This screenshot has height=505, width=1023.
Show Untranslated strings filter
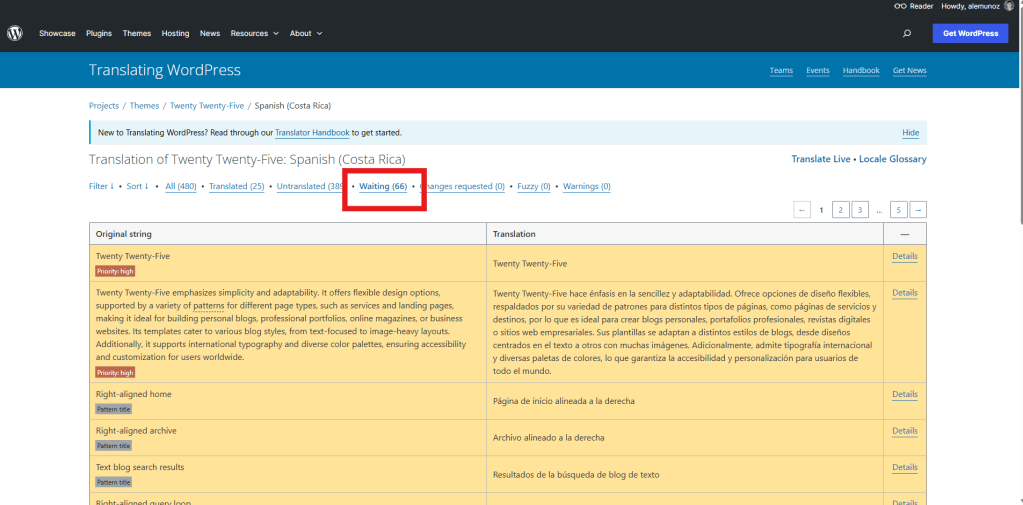pos(310,186)
